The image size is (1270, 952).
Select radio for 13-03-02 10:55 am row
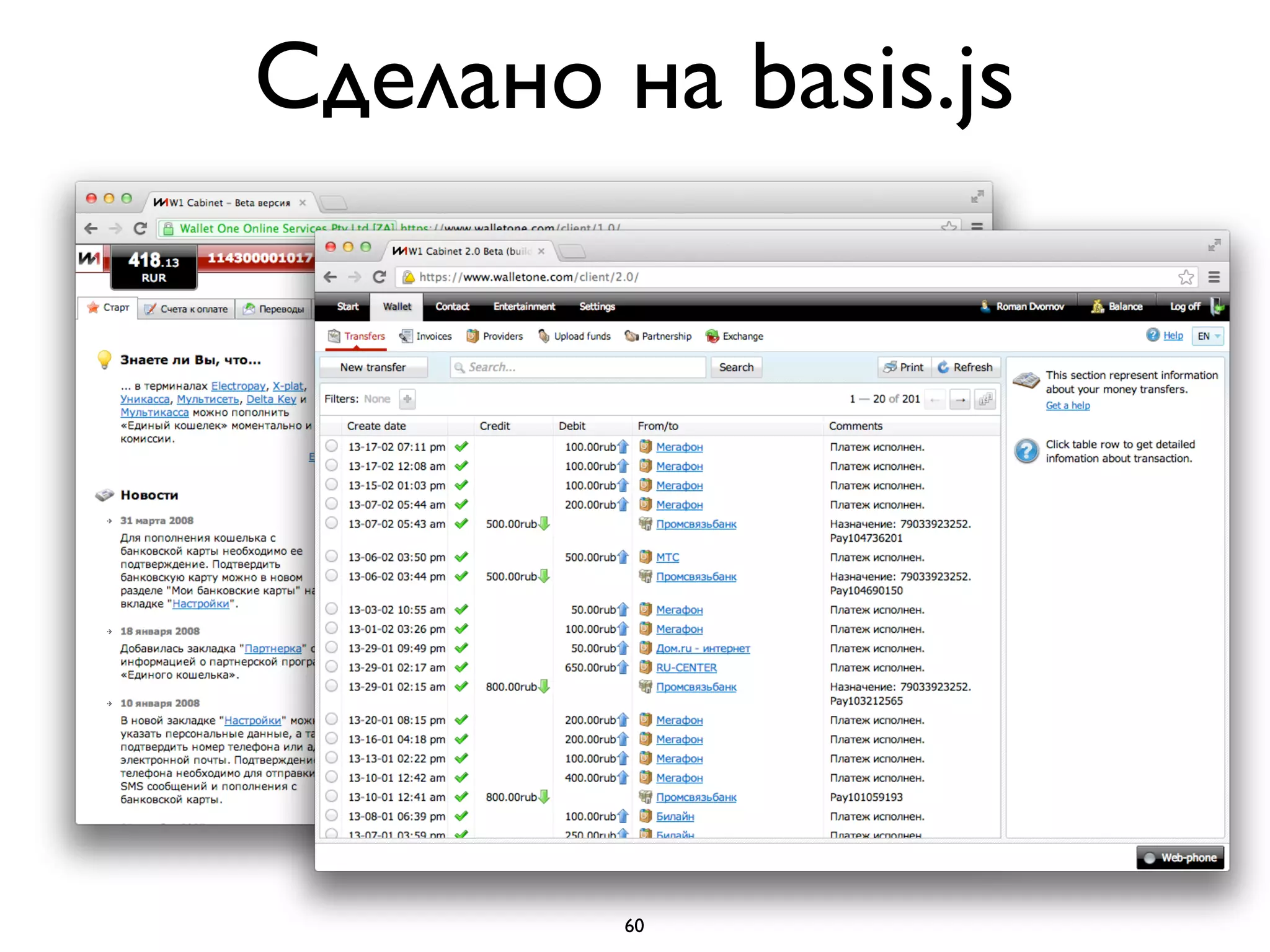point(332,609)
